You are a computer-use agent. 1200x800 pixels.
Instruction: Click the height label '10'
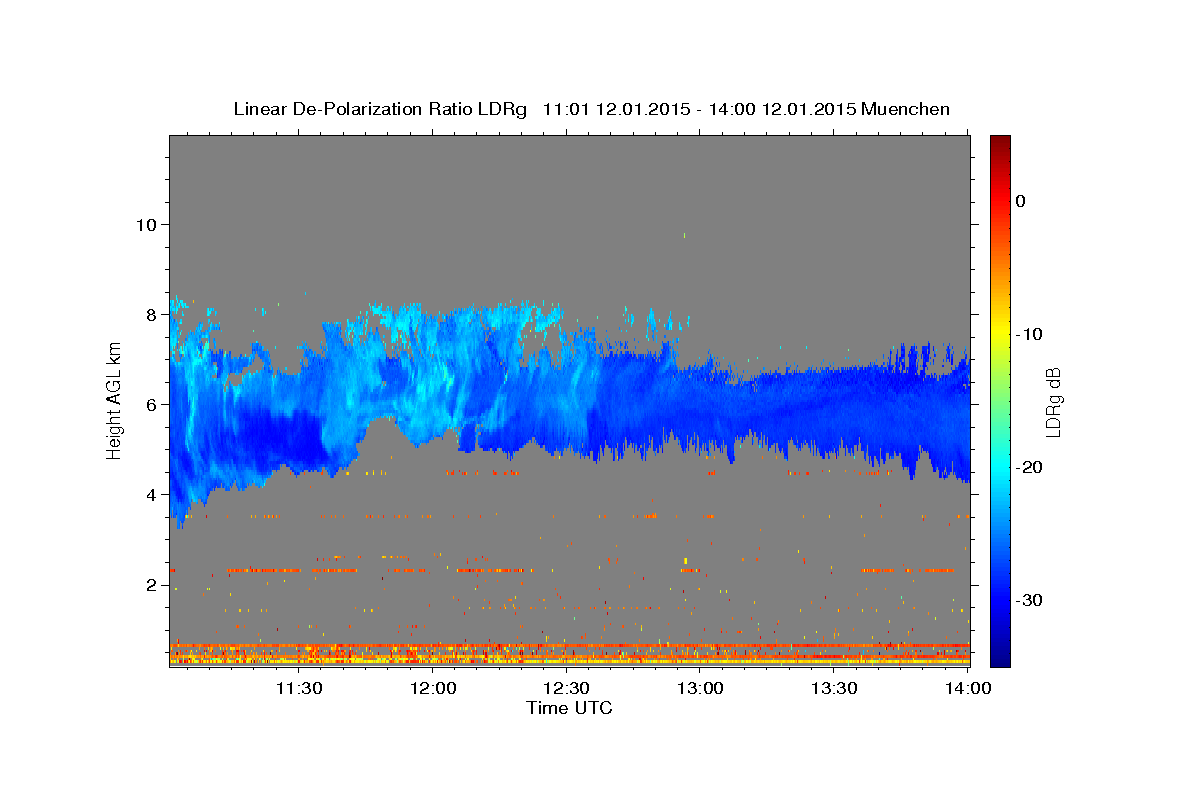tap(146, 224)
